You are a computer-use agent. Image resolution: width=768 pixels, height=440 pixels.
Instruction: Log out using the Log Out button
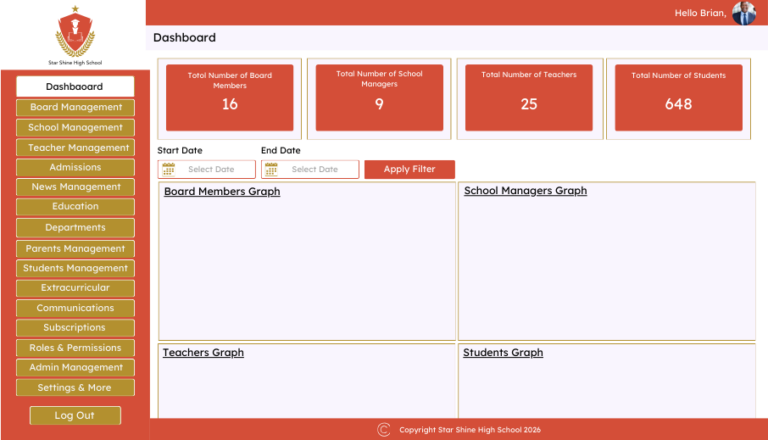74,415
